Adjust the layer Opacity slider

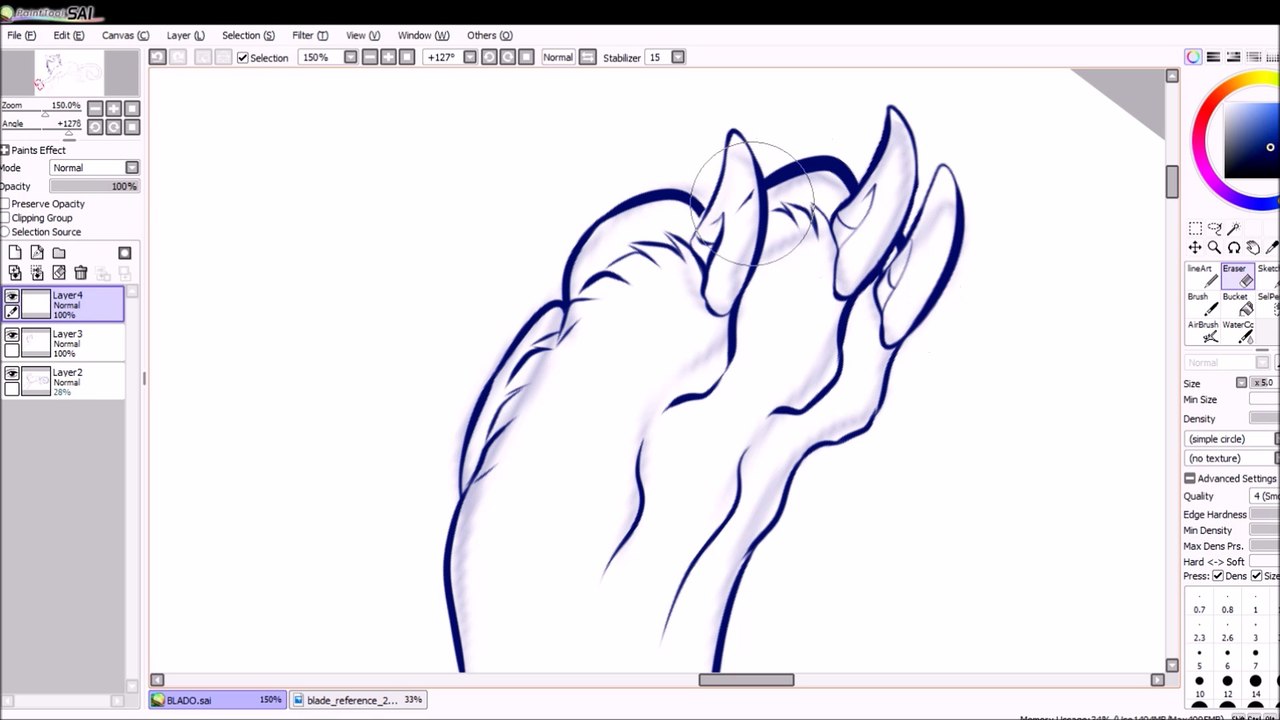click(94, 186)
